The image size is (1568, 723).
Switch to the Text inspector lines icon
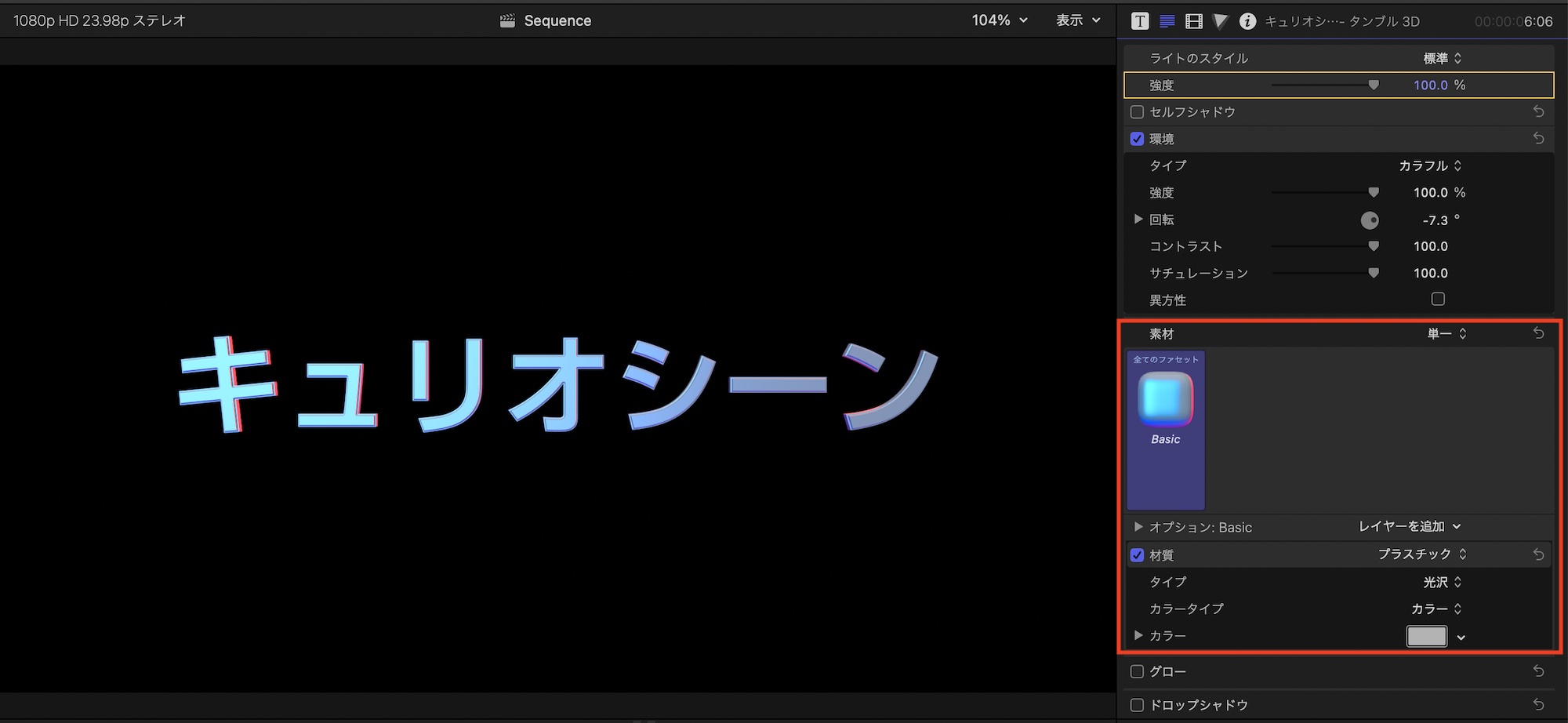coord(1167,21)
